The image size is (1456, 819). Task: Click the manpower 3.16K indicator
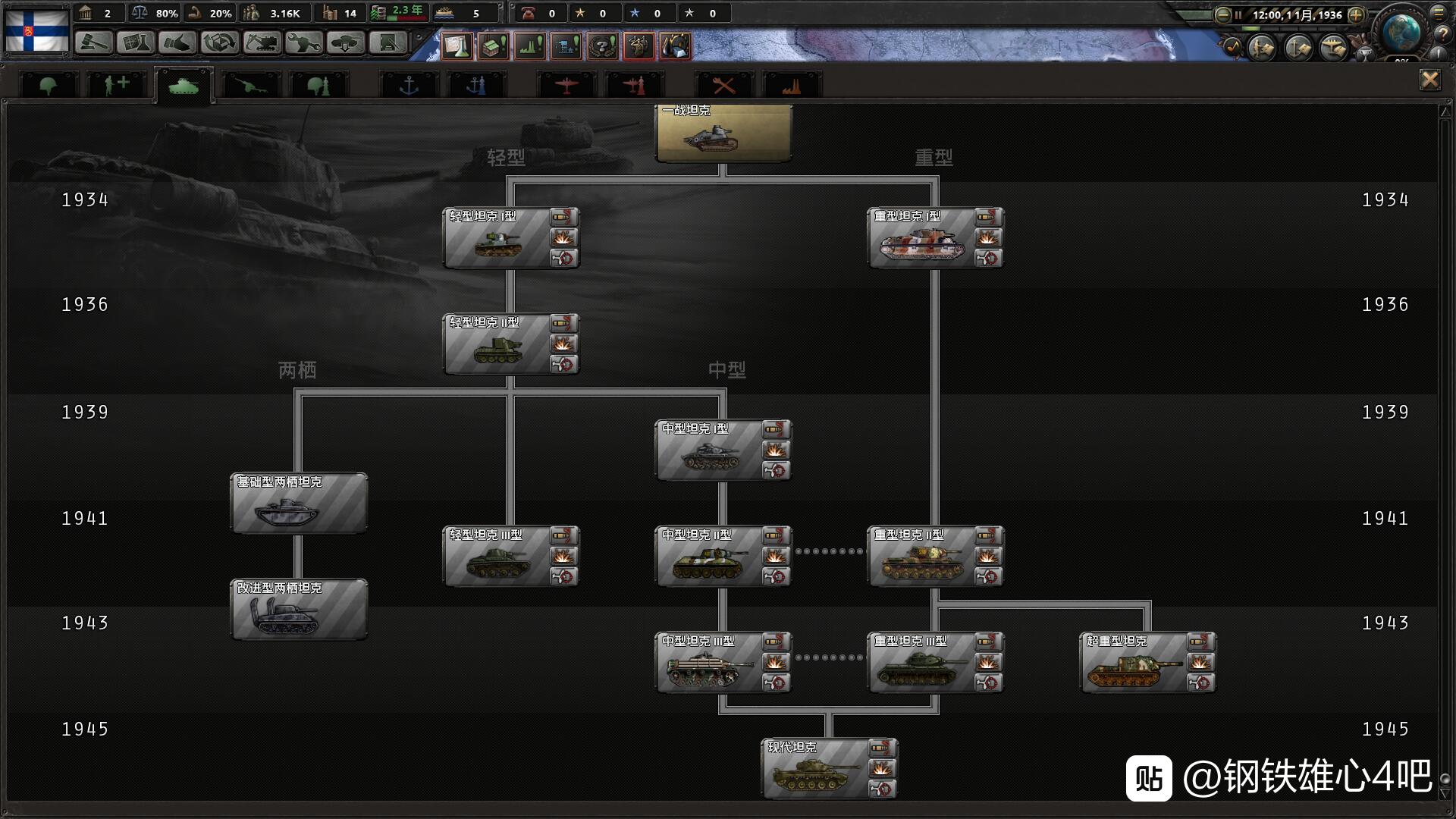(x=274, y=13)
